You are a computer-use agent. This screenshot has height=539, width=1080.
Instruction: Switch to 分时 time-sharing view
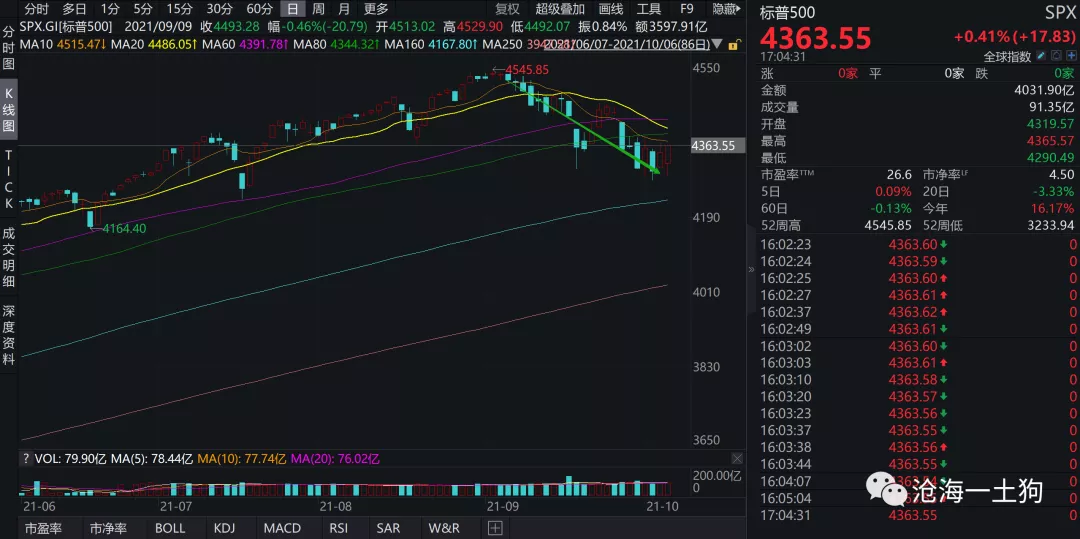(36, 9)
